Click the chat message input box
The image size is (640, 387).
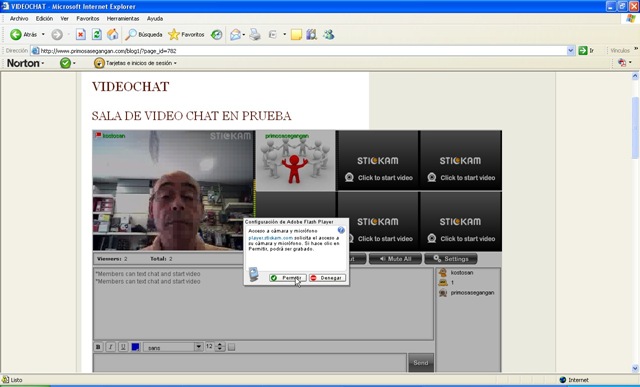point(250,363)
